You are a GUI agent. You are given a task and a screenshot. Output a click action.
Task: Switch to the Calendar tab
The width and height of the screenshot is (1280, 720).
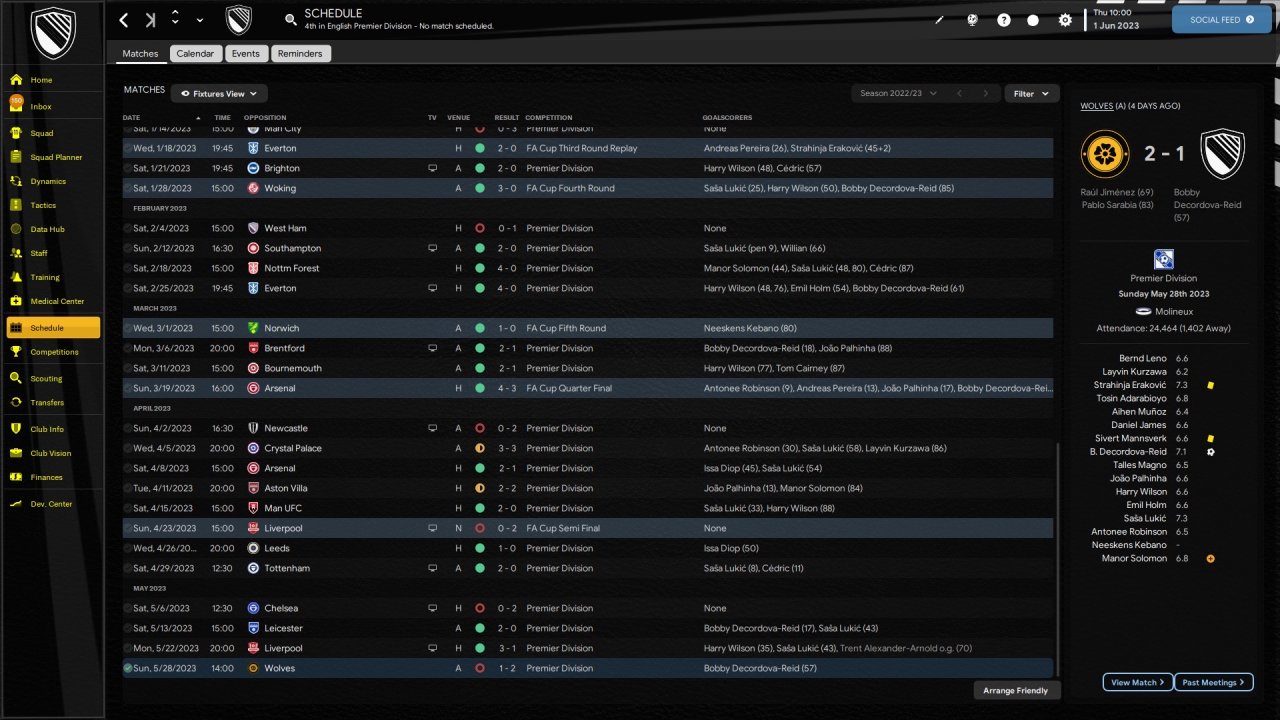click(195, 53)
